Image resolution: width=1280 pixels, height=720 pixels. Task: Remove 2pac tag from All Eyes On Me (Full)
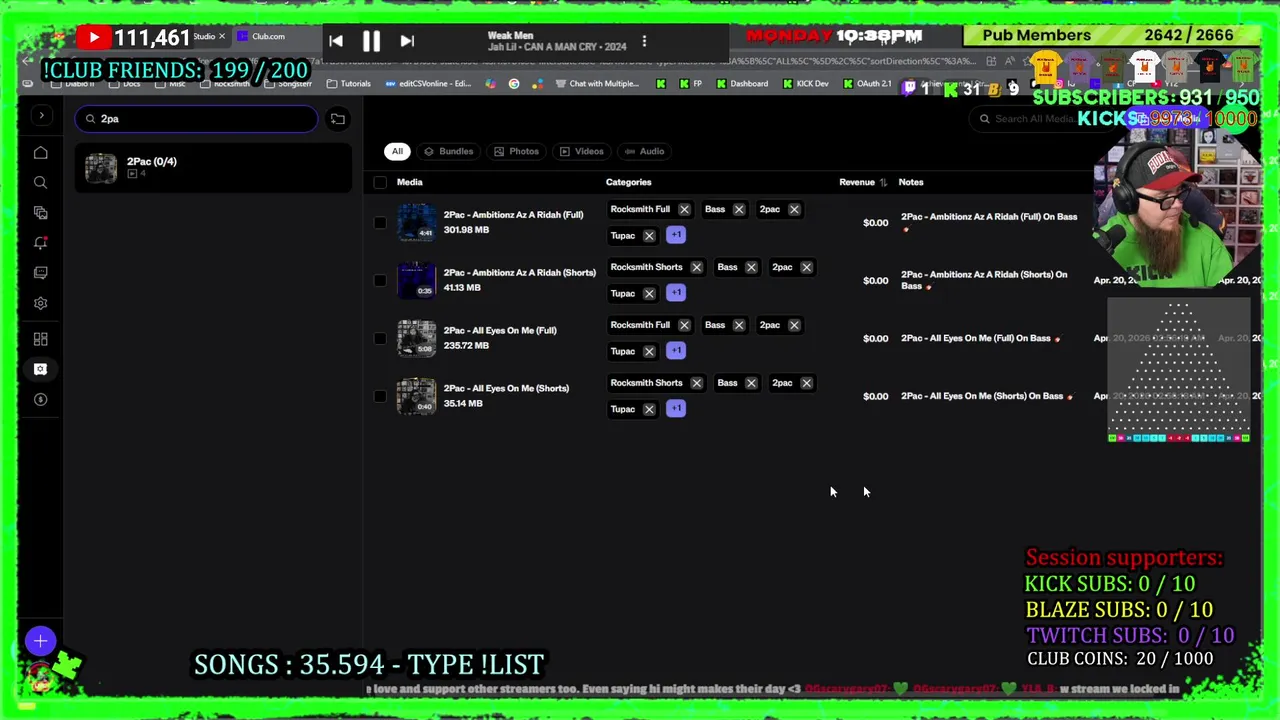(x=794, y=325)
